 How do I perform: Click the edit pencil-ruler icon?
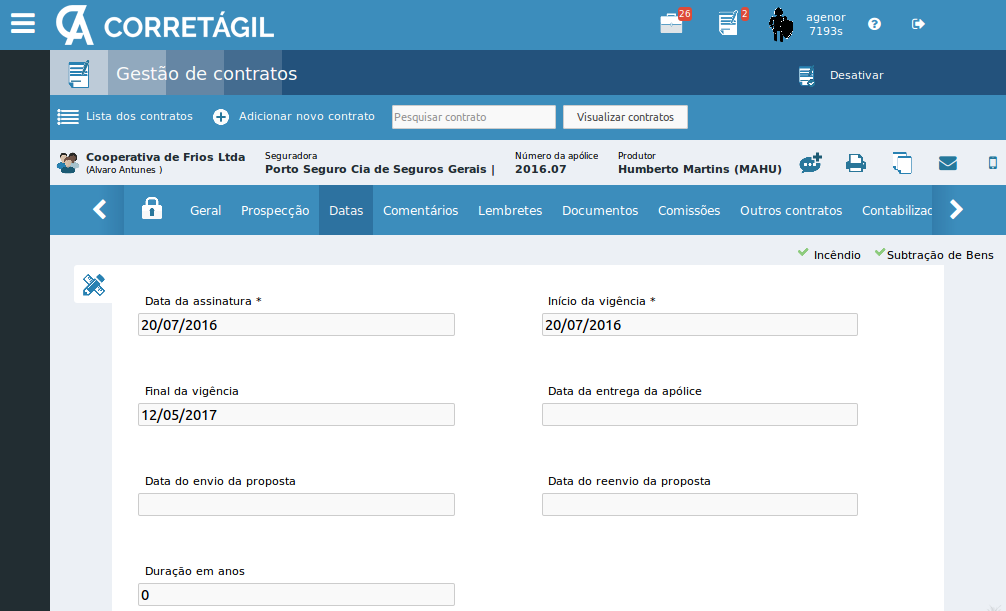pos(93,285)
